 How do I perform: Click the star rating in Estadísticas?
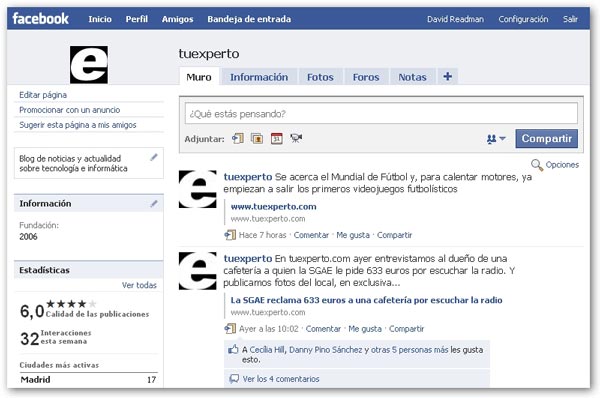71,304
